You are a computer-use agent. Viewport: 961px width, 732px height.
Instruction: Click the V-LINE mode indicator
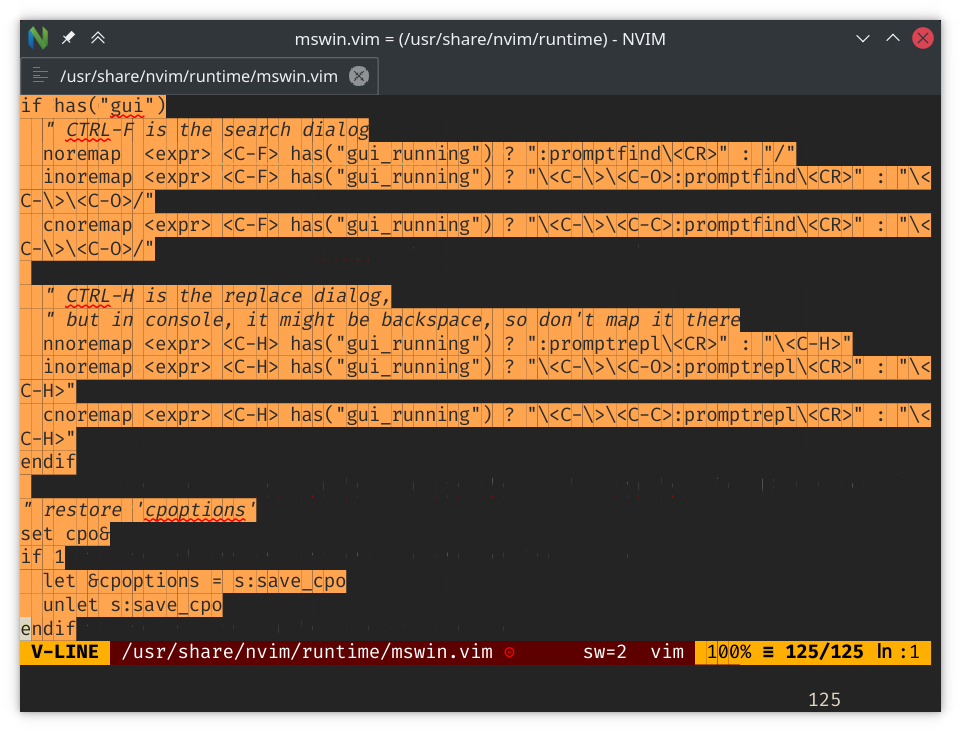pyautogui.click(x=63, y=652)
